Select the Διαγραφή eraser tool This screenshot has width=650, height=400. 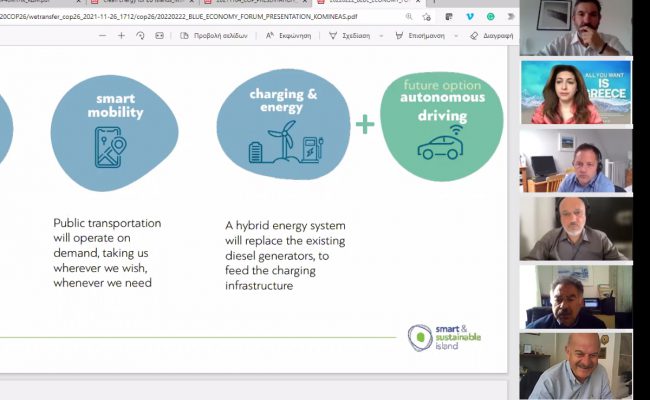[x=492, y=36]
